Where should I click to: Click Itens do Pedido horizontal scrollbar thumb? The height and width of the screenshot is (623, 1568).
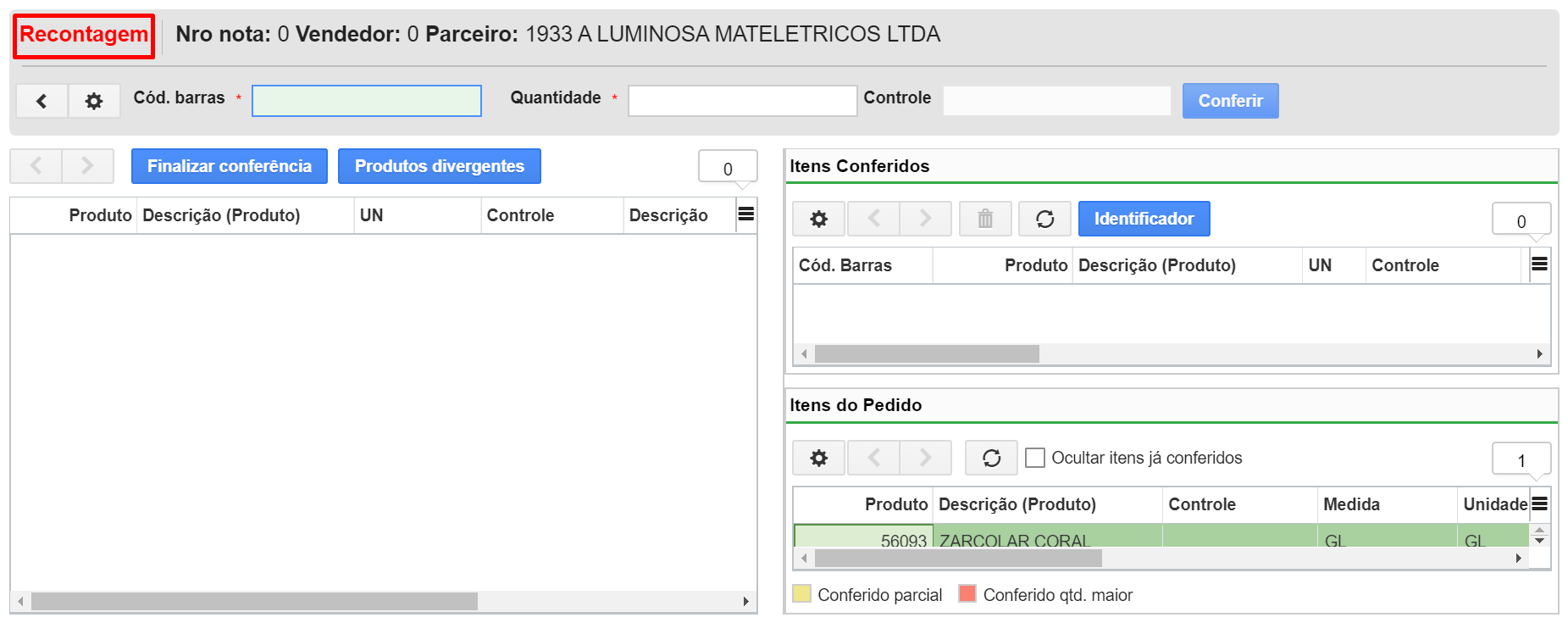pyautogui.click(x=958, y=558)
